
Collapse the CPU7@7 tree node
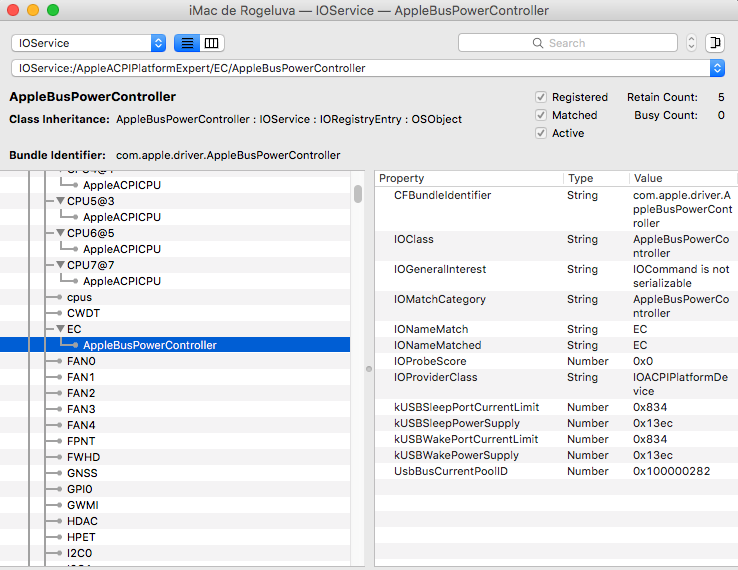coord(60,265)
